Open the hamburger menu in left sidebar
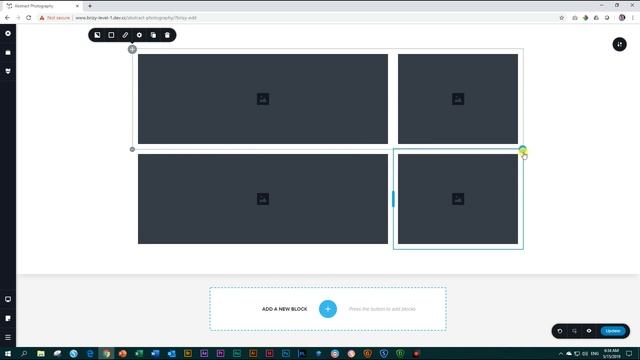 pyautogui.click(x=8, y=337)
